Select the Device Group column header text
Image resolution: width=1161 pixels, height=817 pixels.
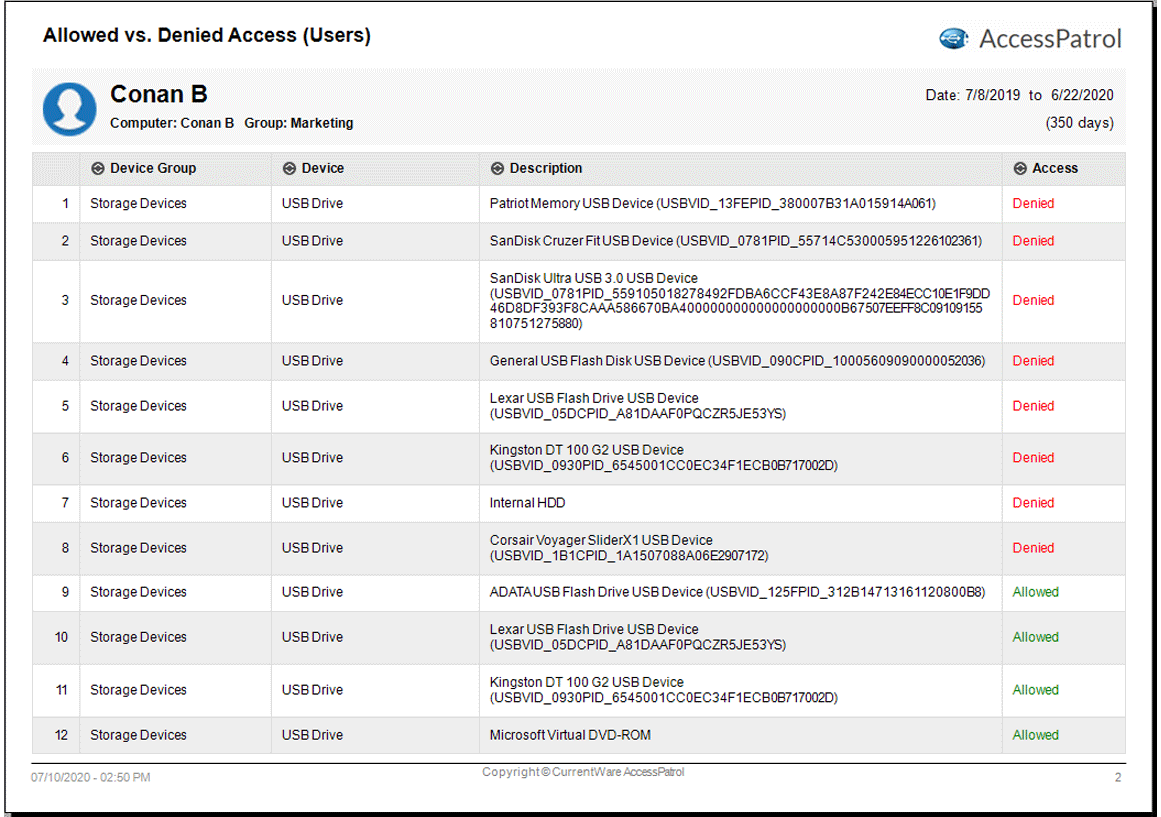pyautogui.click(x=153, y=168)
